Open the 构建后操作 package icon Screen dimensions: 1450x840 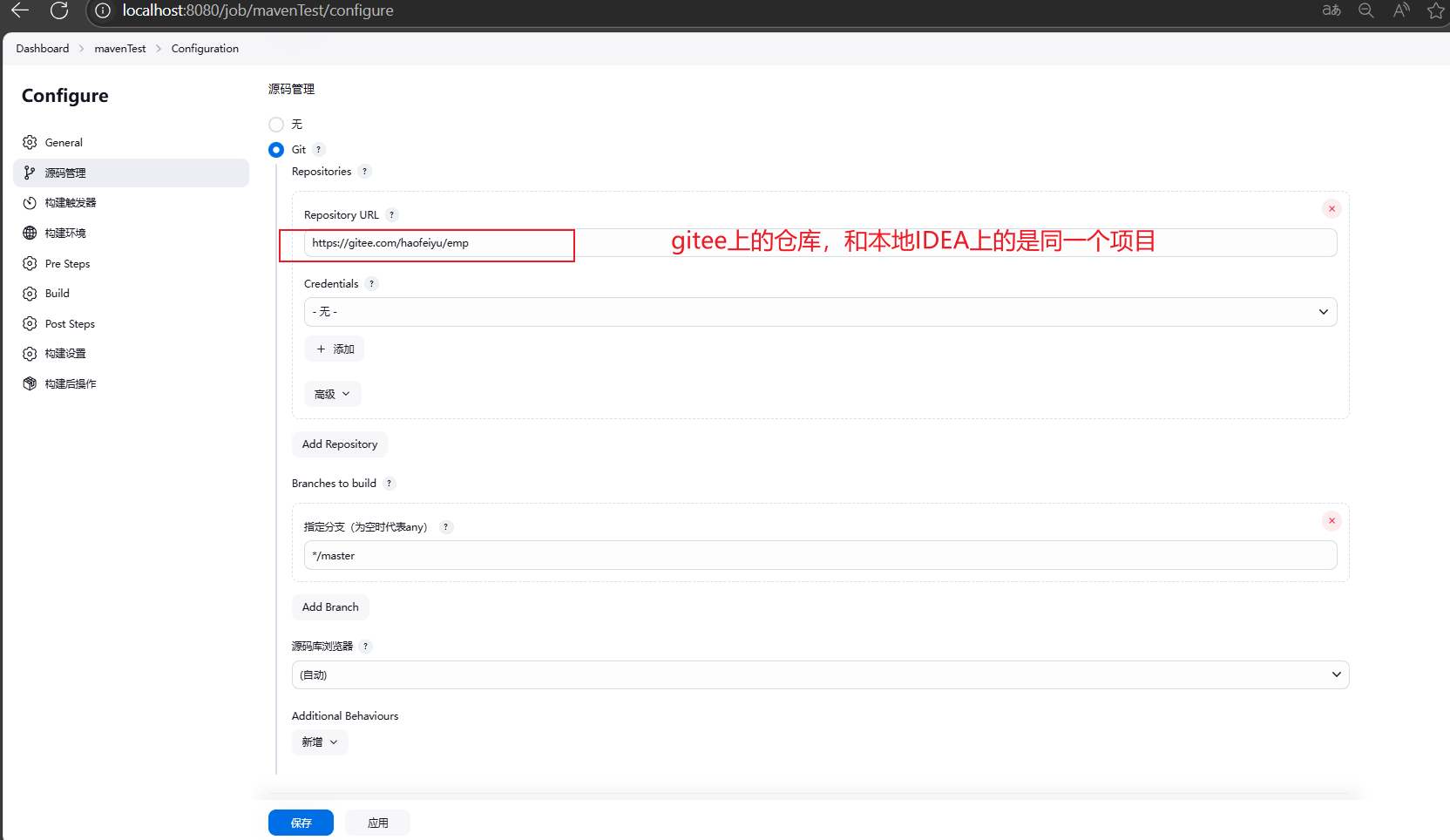coord(29,383)
